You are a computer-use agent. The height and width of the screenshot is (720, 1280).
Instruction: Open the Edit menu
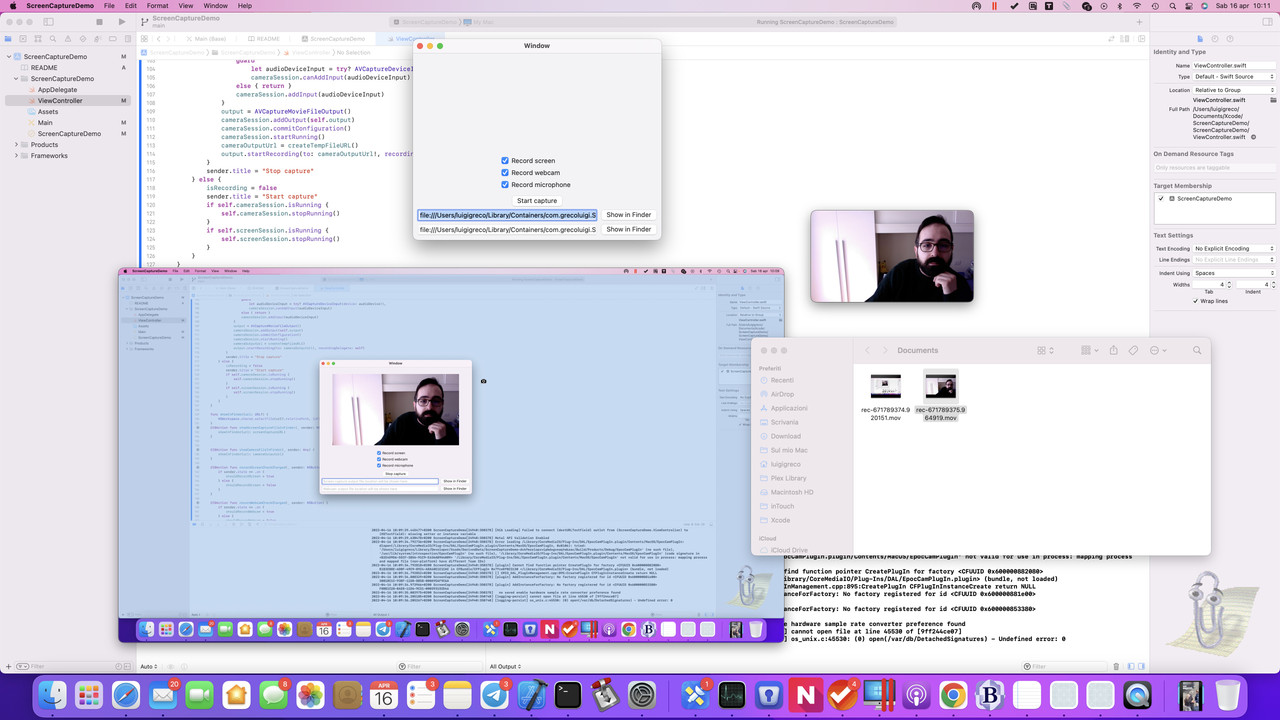pos(130,6)
